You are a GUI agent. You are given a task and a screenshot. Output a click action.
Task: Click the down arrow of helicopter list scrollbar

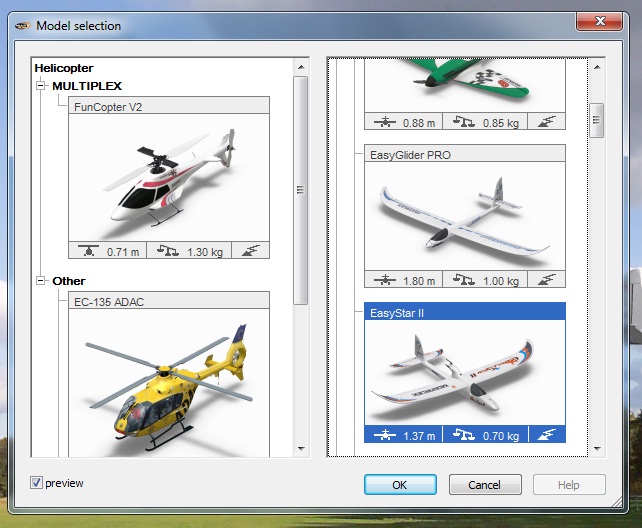pos(301,449)
